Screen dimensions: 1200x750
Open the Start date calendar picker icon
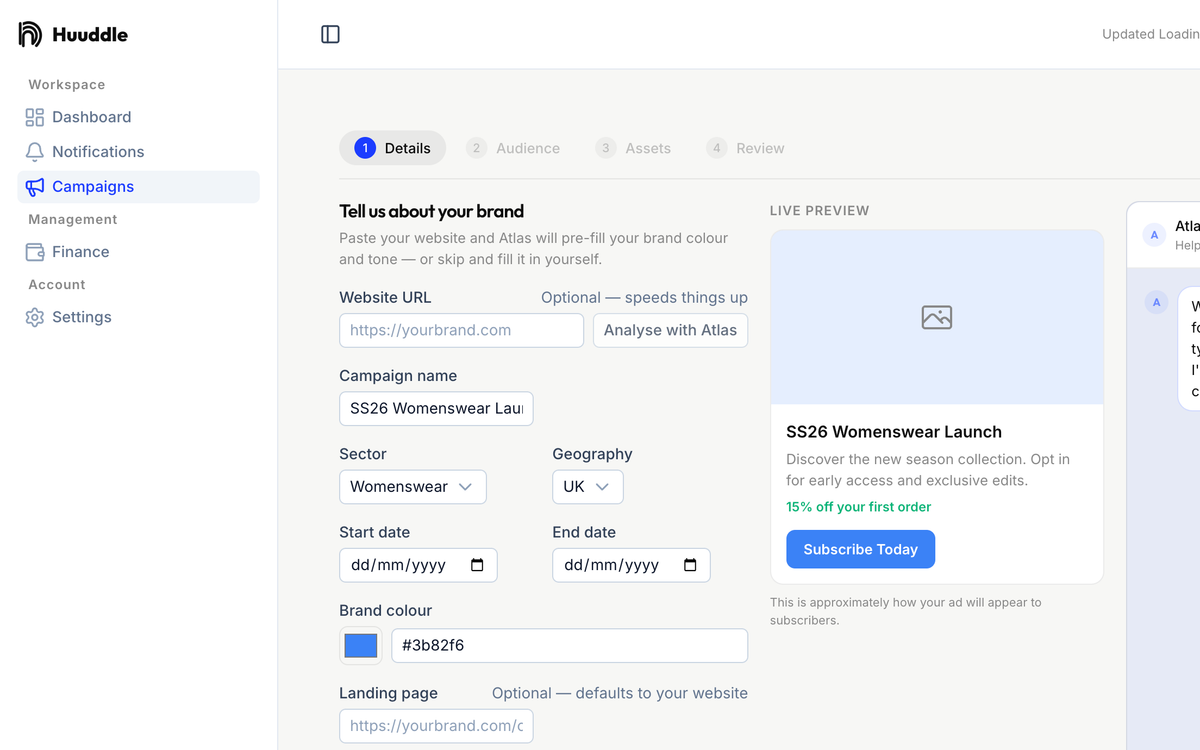point(477,565)
